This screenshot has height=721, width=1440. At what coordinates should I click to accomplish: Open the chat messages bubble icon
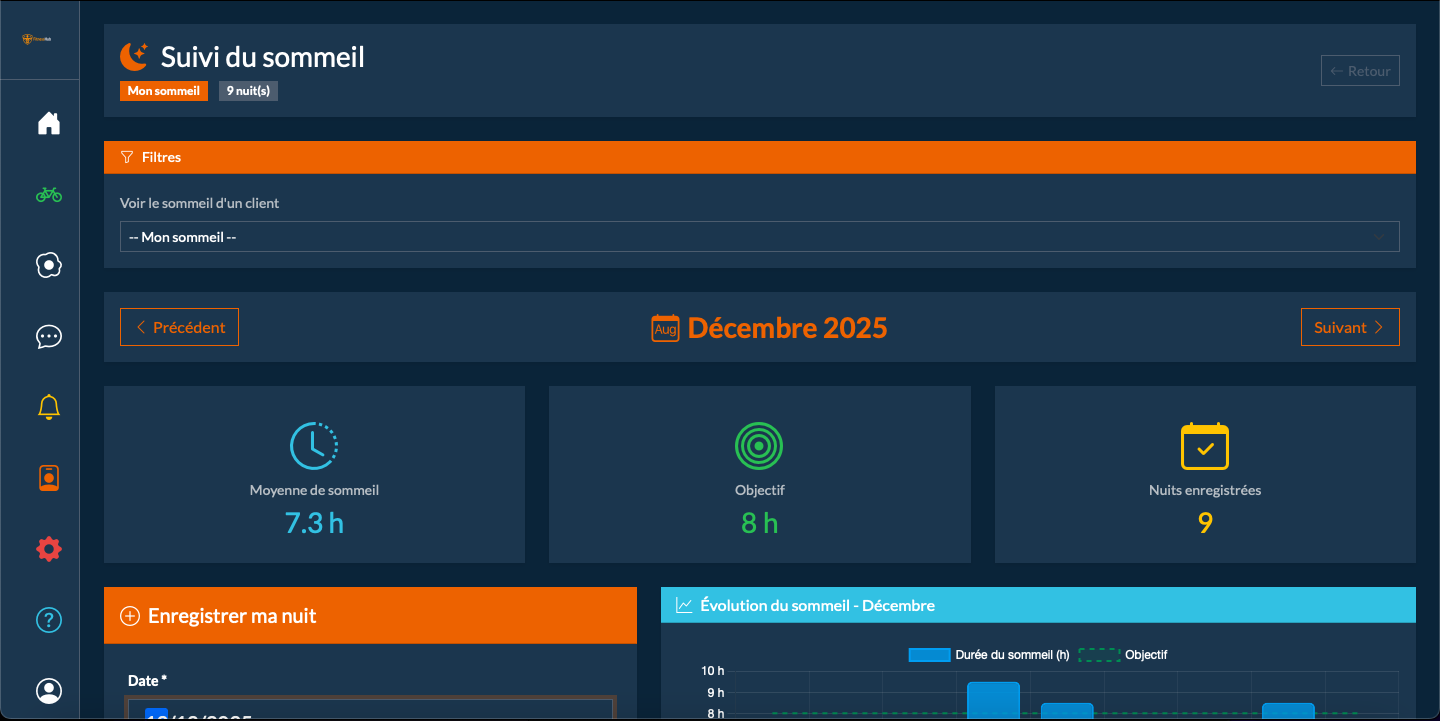click(48, 336)
